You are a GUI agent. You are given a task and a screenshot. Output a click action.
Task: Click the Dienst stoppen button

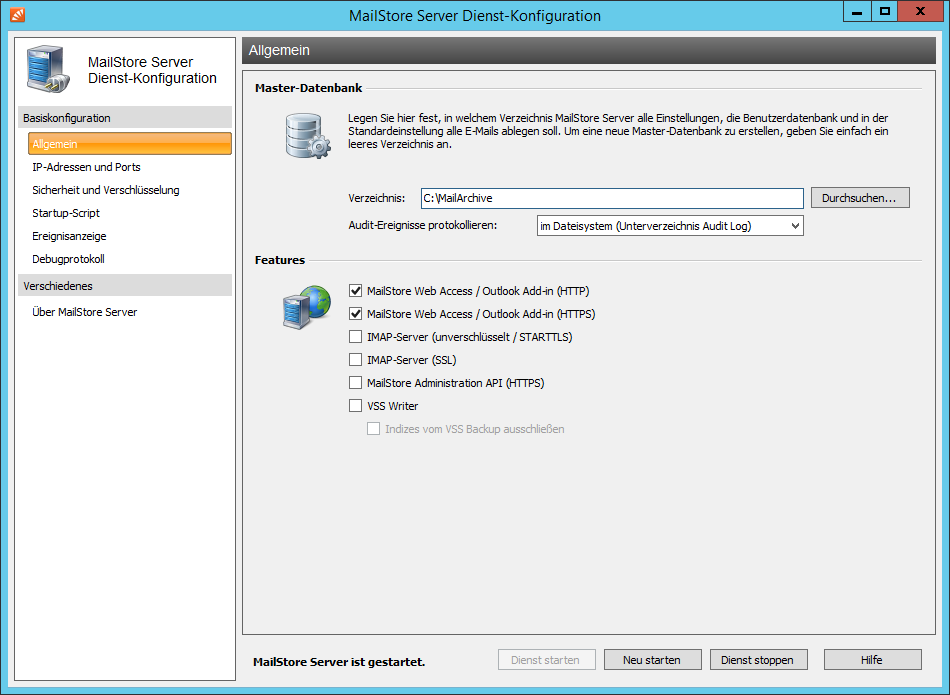point(758,660)
